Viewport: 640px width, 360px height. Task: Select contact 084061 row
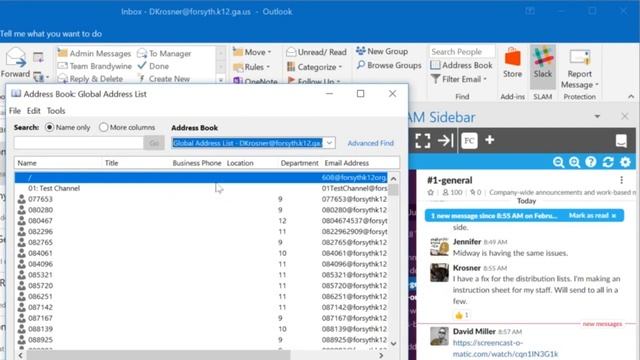[201, 253]
